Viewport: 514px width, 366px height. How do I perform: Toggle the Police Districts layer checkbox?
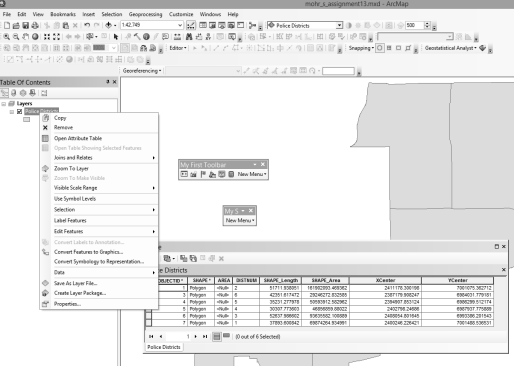click(19, 111)
